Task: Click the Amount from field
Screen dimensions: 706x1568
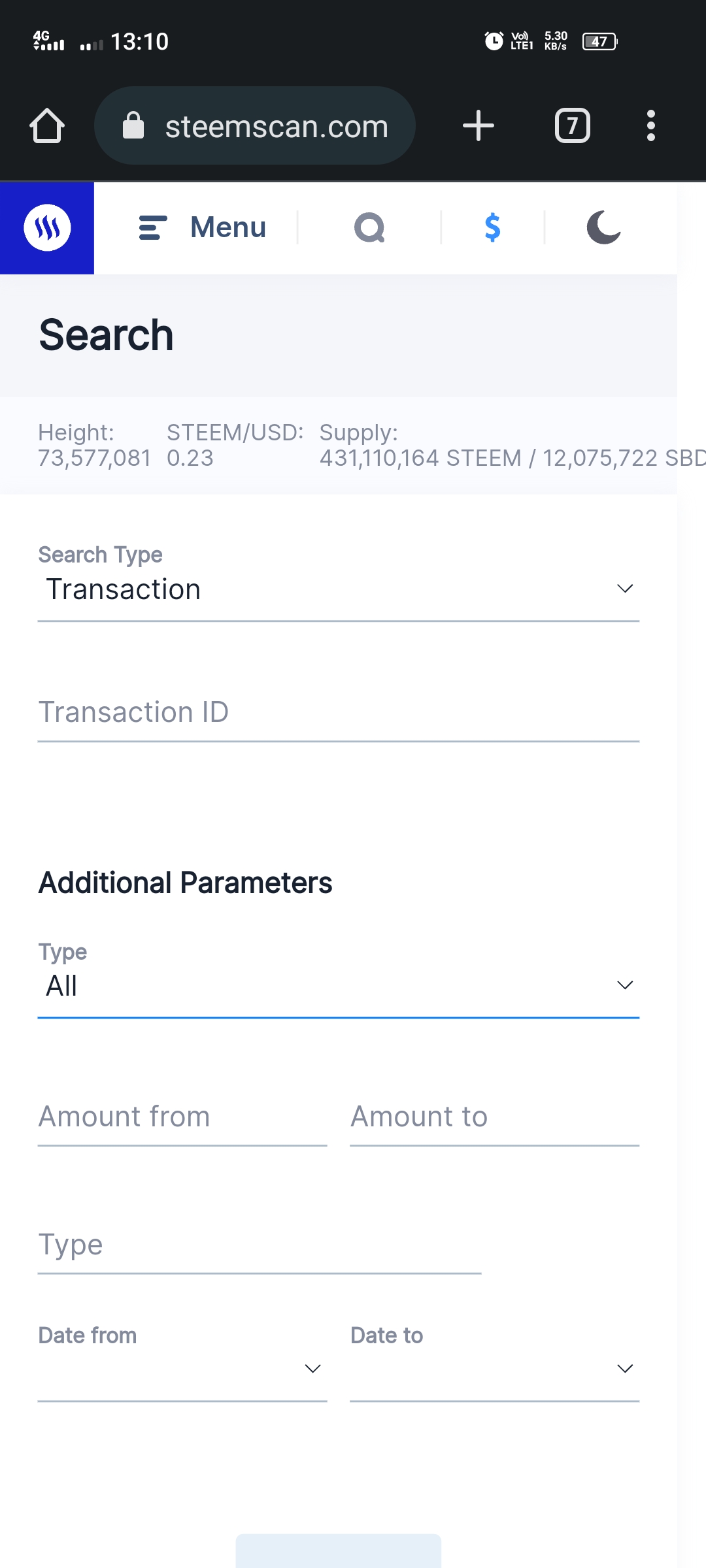Action: point(182,1117)
